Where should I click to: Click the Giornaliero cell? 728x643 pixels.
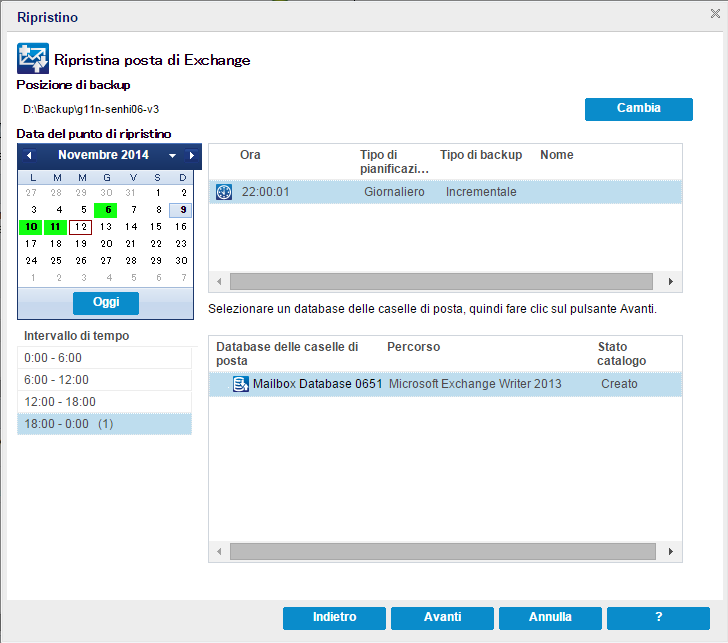click(x=394, y=192)
